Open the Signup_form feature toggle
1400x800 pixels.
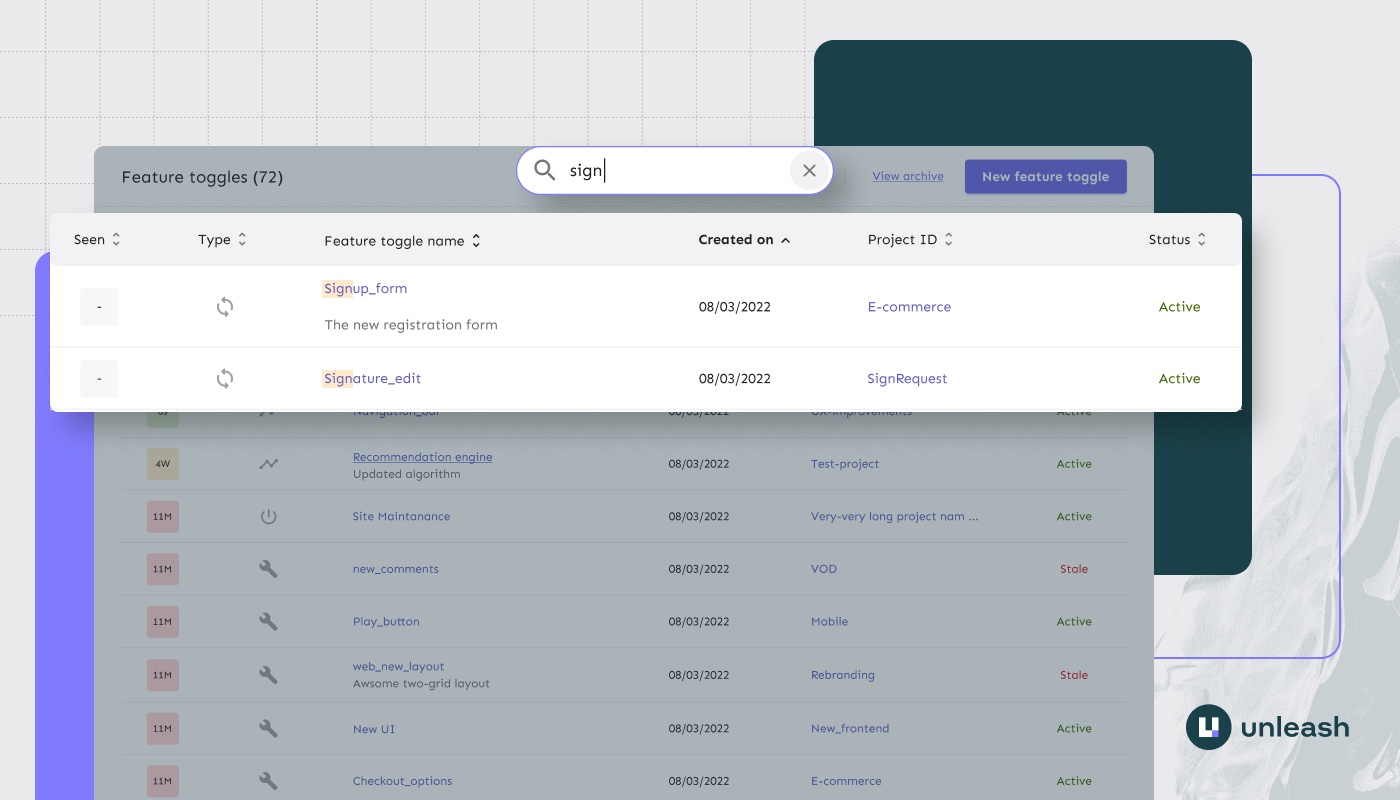coord(365,288)
